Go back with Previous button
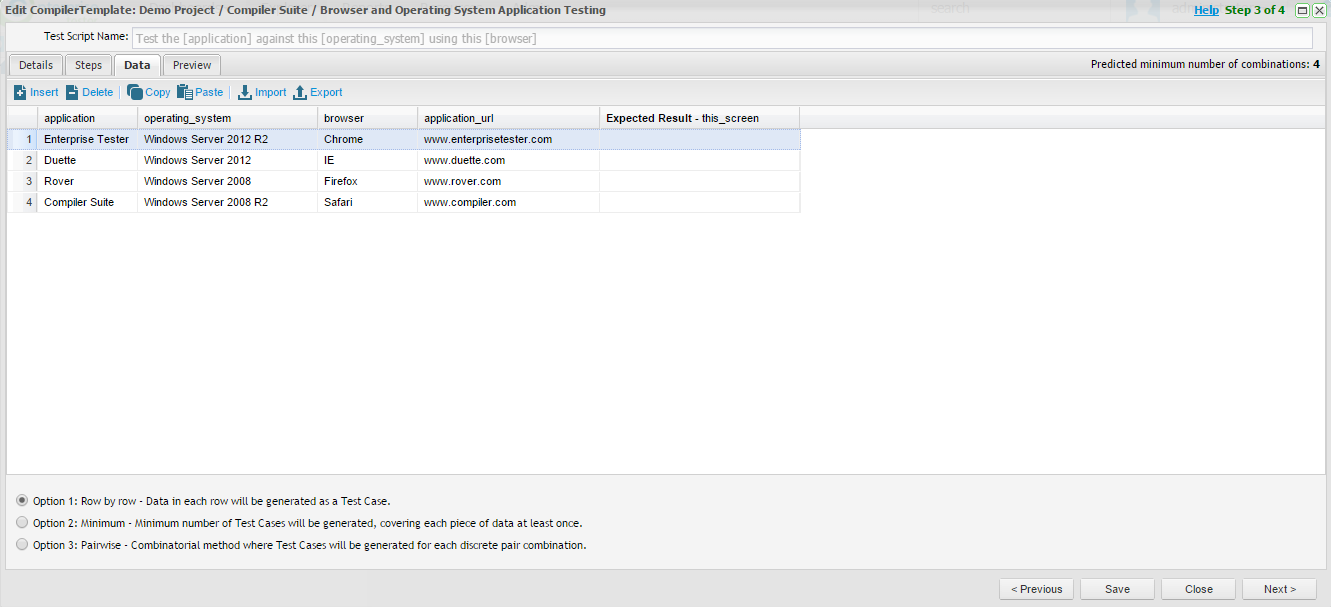 [1036, 589]
